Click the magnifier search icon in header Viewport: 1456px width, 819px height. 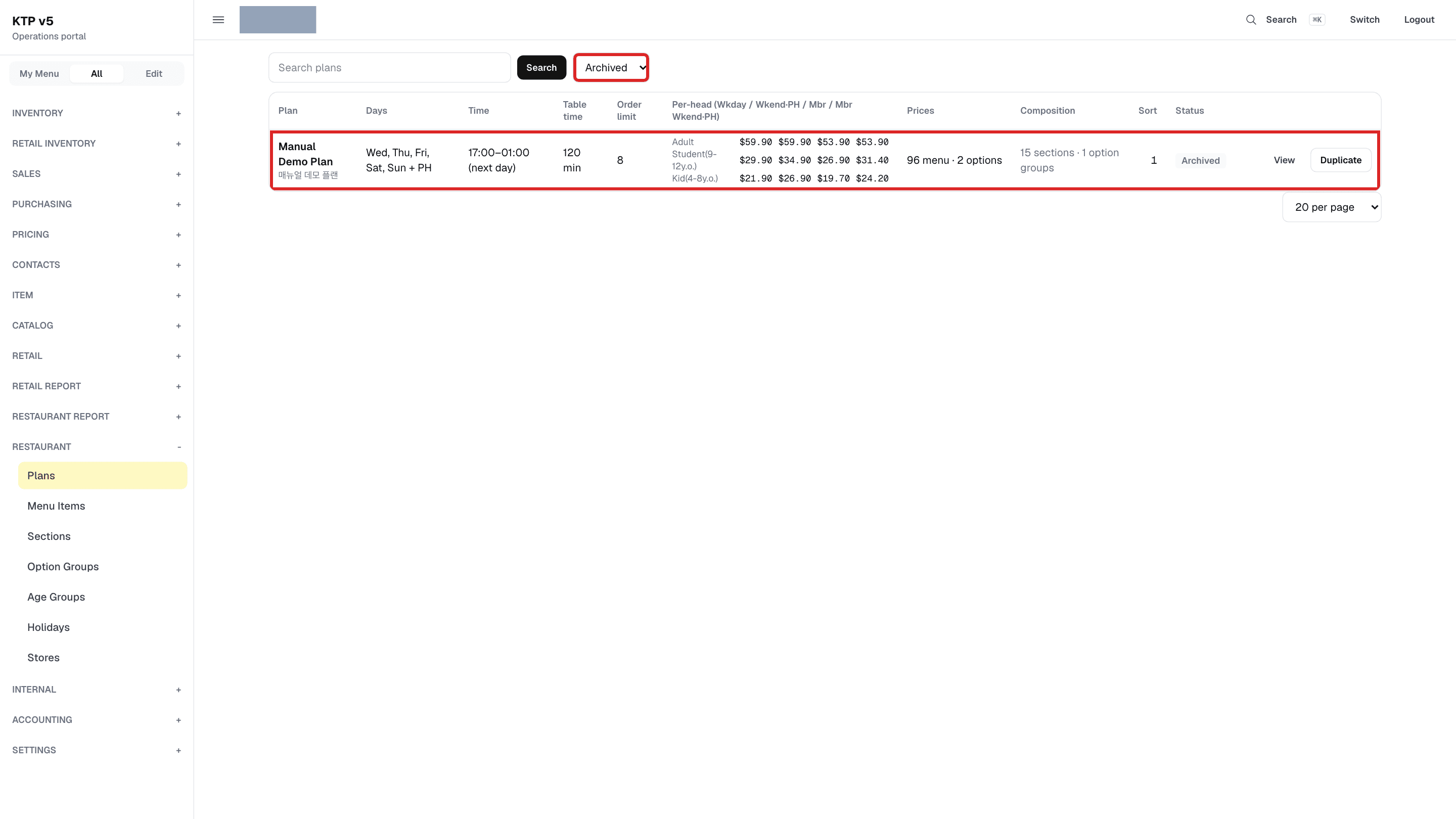(1251, 20)
